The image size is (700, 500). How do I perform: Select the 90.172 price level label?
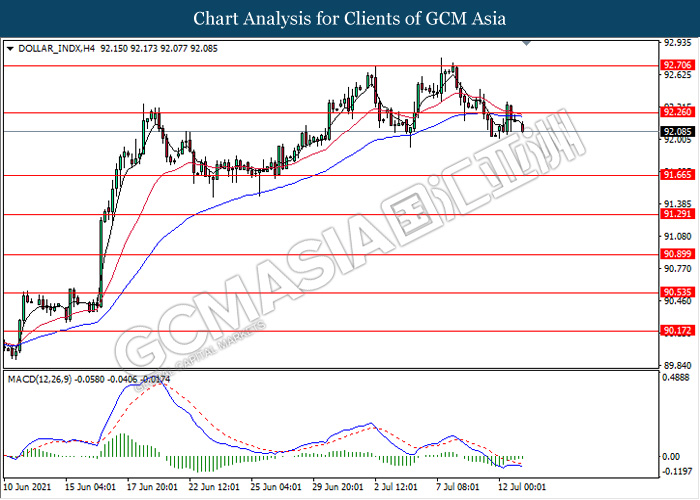677,331
